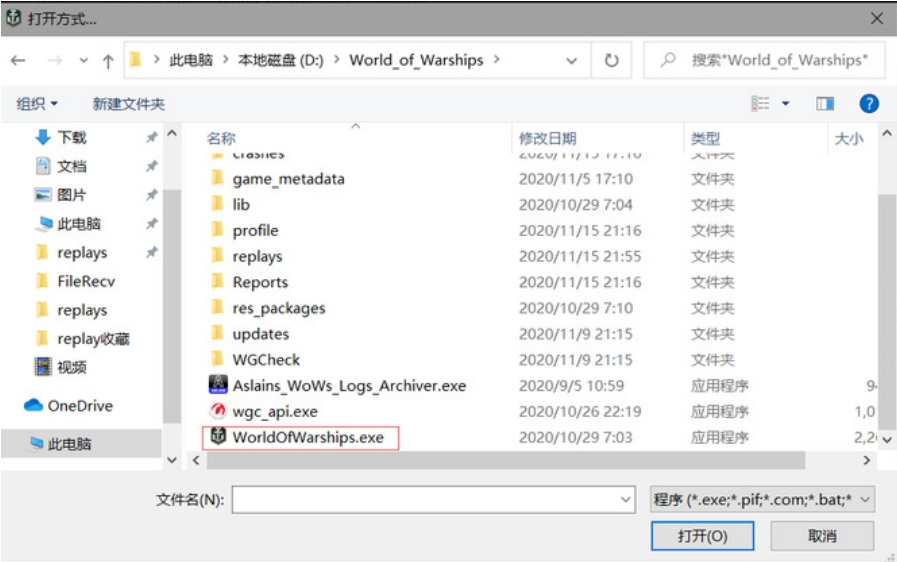Click the file list vertical scrollbar thumb
The height and width of the screenshot is (562, 897).
(x=887, y=312)
